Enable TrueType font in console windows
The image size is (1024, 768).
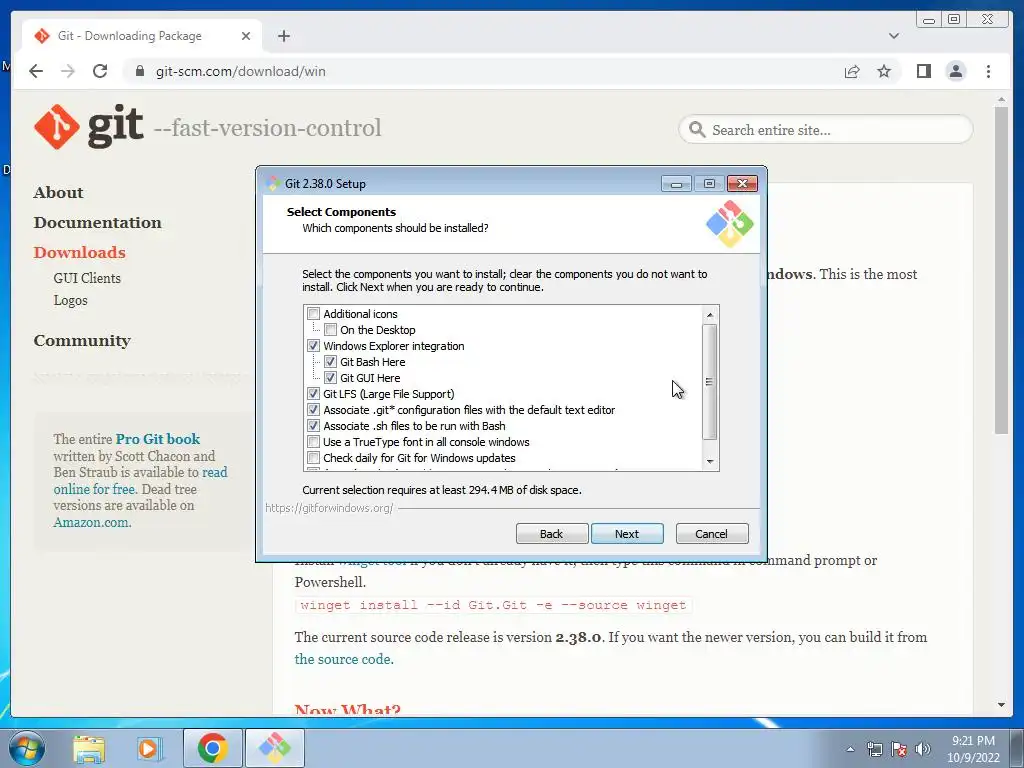click(313, 442)
